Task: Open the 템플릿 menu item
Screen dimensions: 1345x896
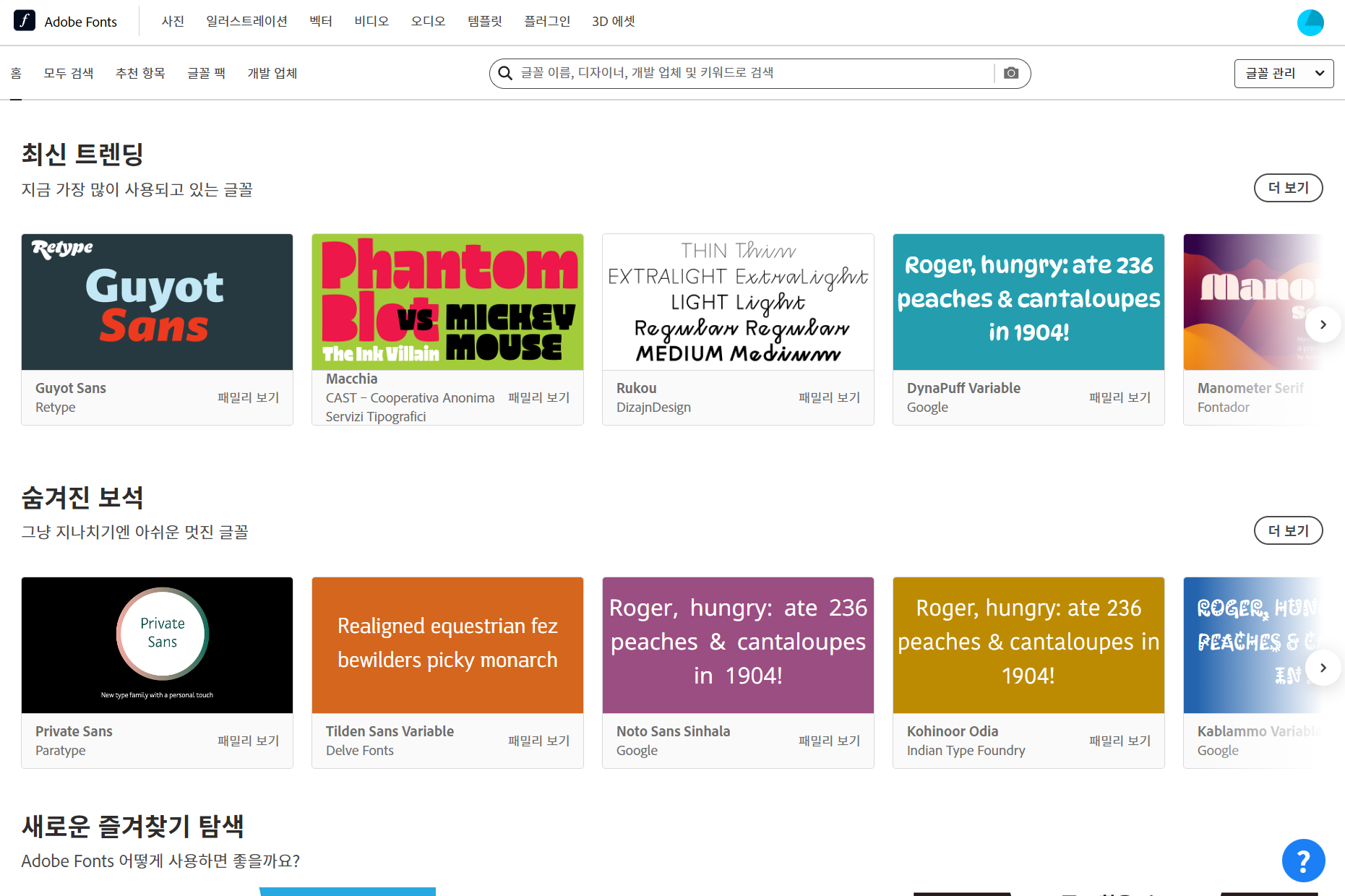Action: click(484, 22)
